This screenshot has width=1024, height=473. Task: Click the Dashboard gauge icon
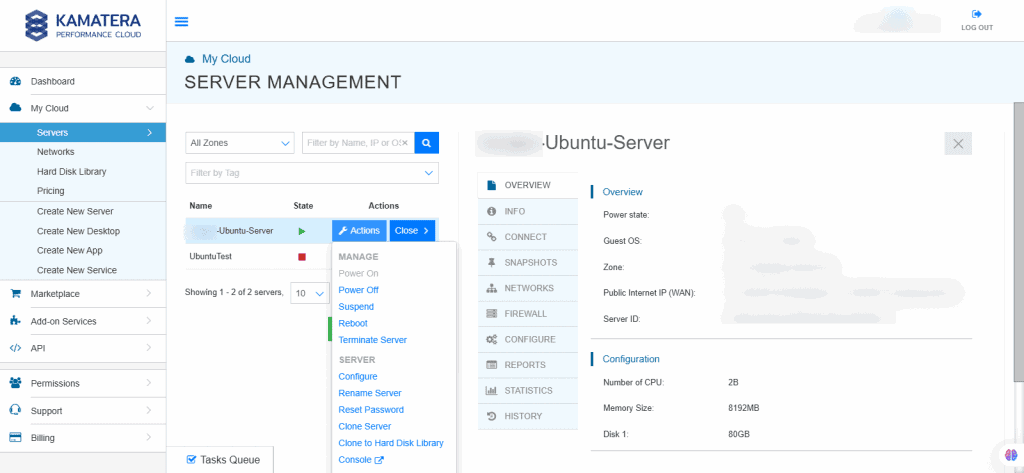16,82
